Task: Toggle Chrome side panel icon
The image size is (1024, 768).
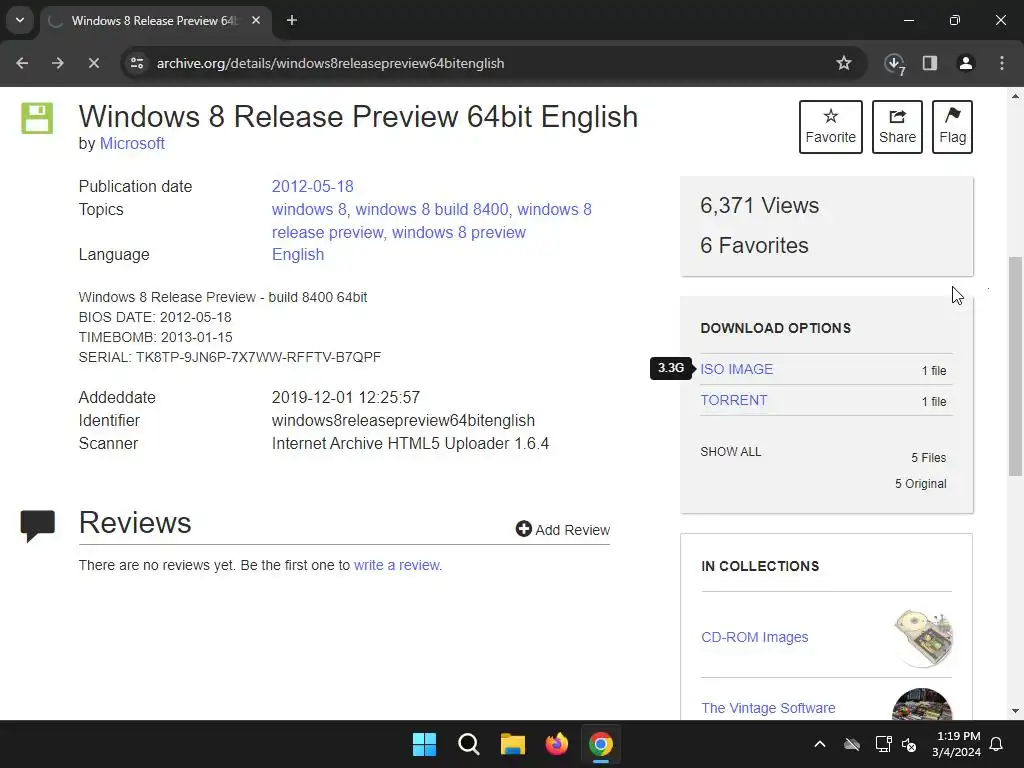Action: pos(930,63)
